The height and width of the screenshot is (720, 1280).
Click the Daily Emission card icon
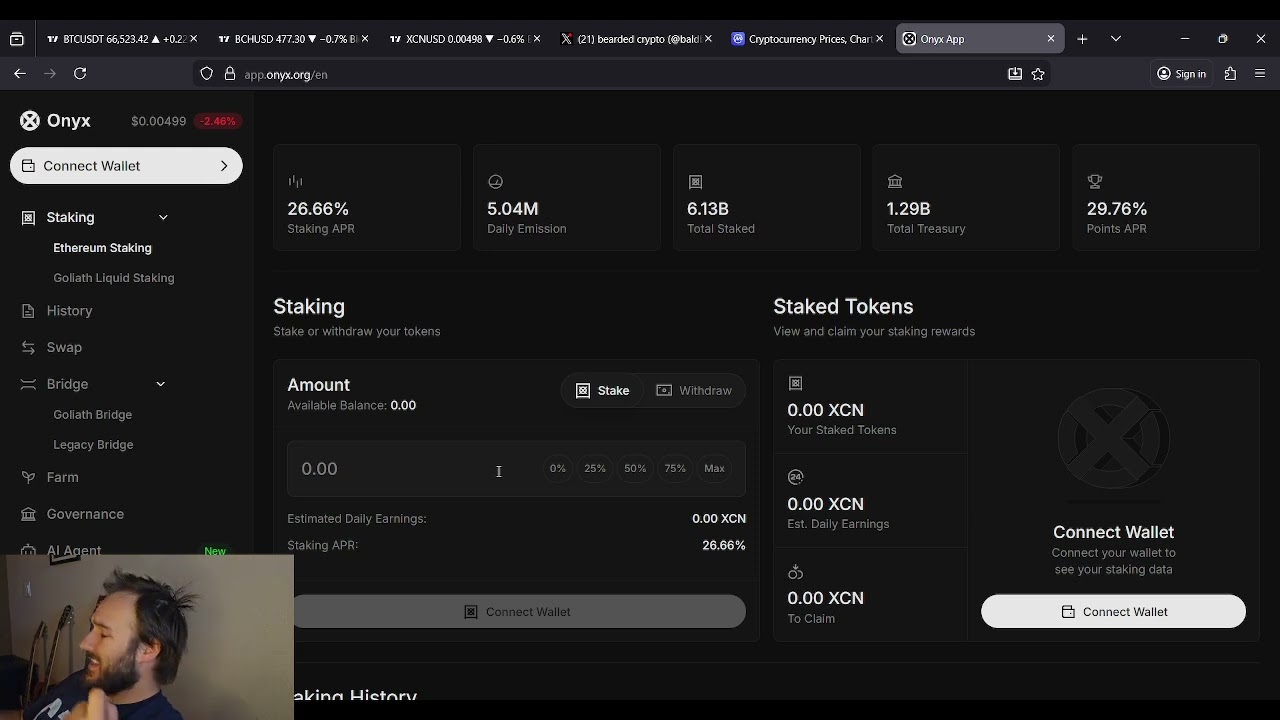tap(495, 181)
